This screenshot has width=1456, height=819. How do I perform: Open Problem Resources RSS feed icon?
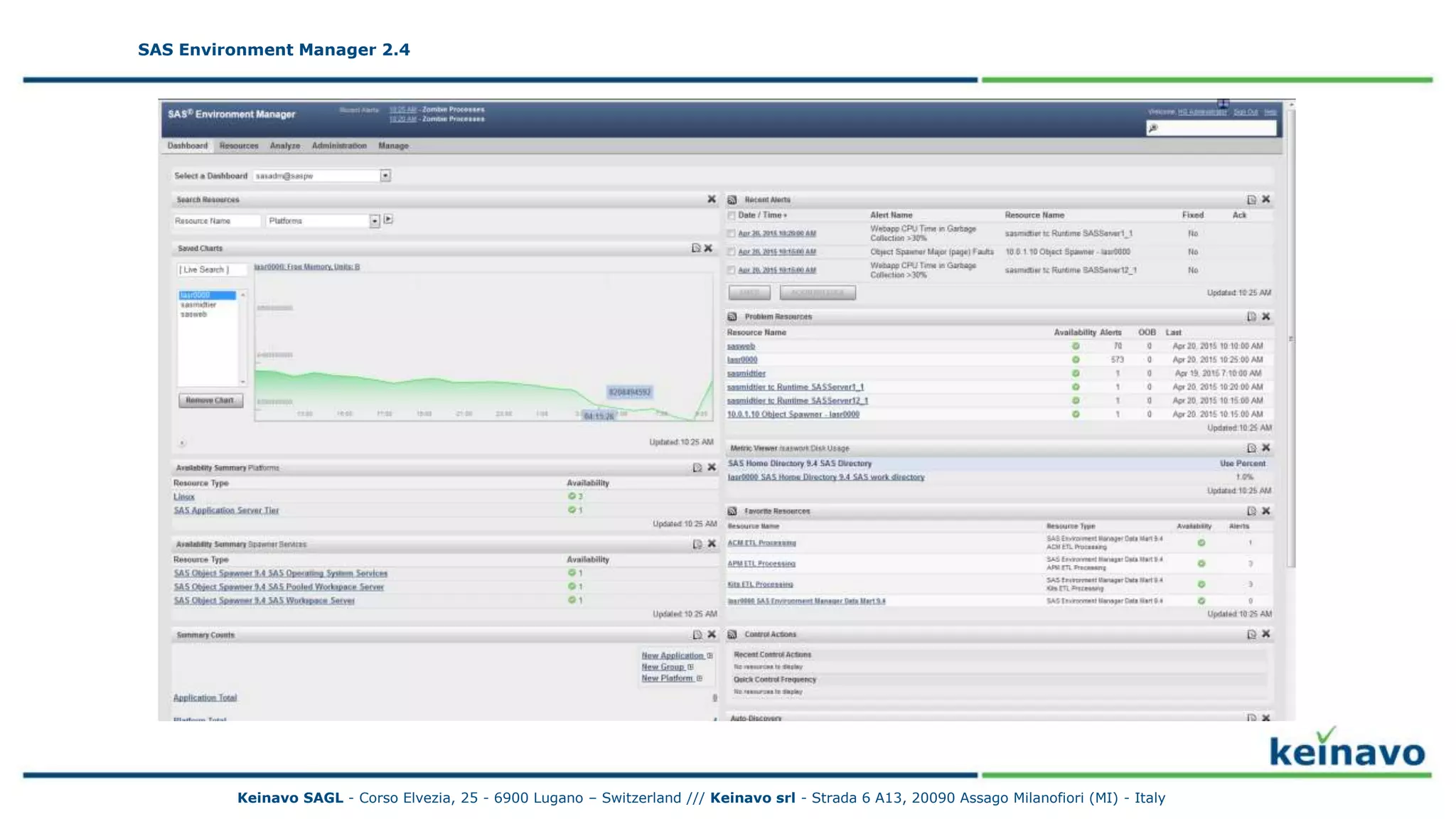click(x=732, y=316)
